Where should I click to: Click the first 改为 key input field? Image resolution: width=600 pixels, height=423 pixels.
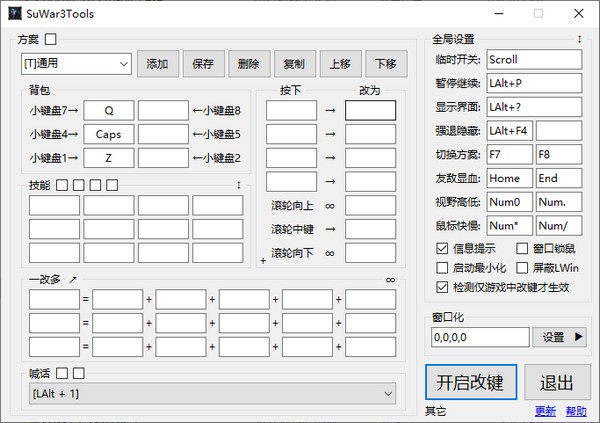click(x=370, y=111)
